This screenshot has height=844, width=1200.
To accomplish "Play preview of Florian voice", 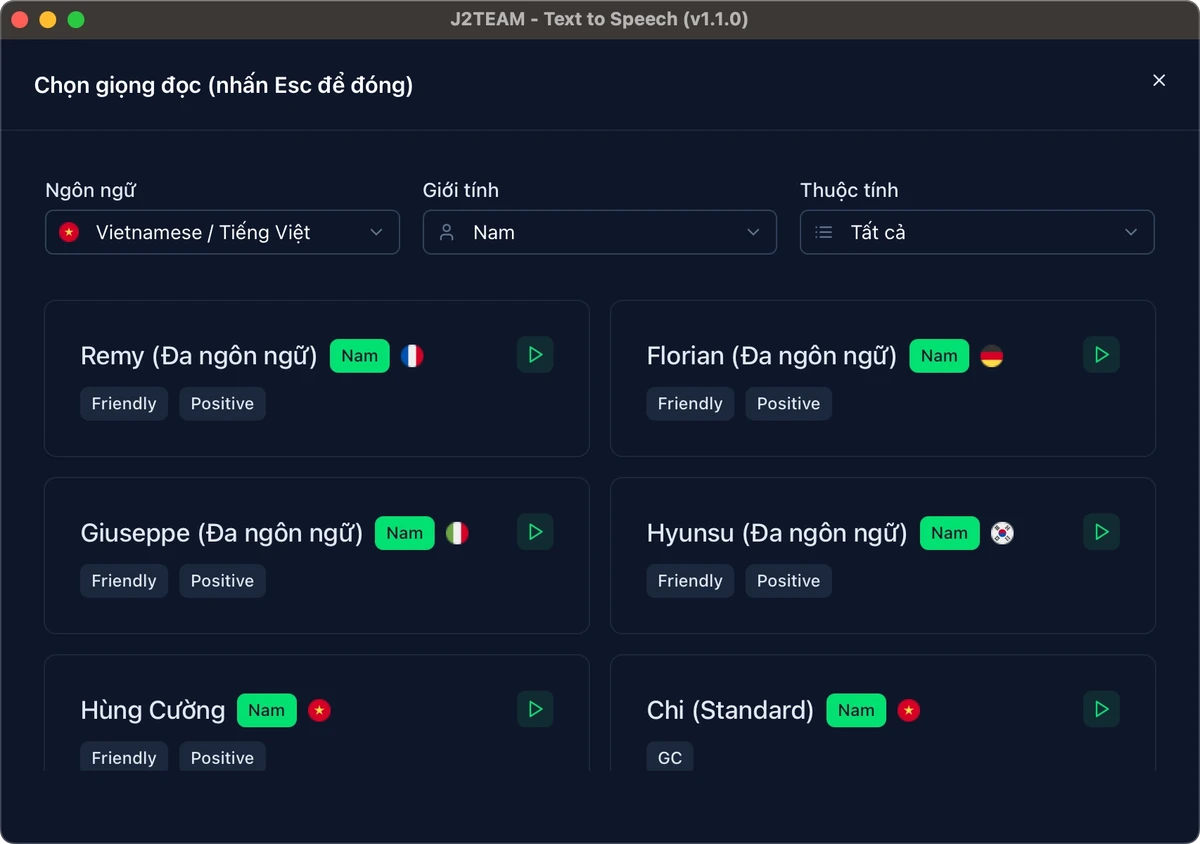I will (x=1101, y=355).
